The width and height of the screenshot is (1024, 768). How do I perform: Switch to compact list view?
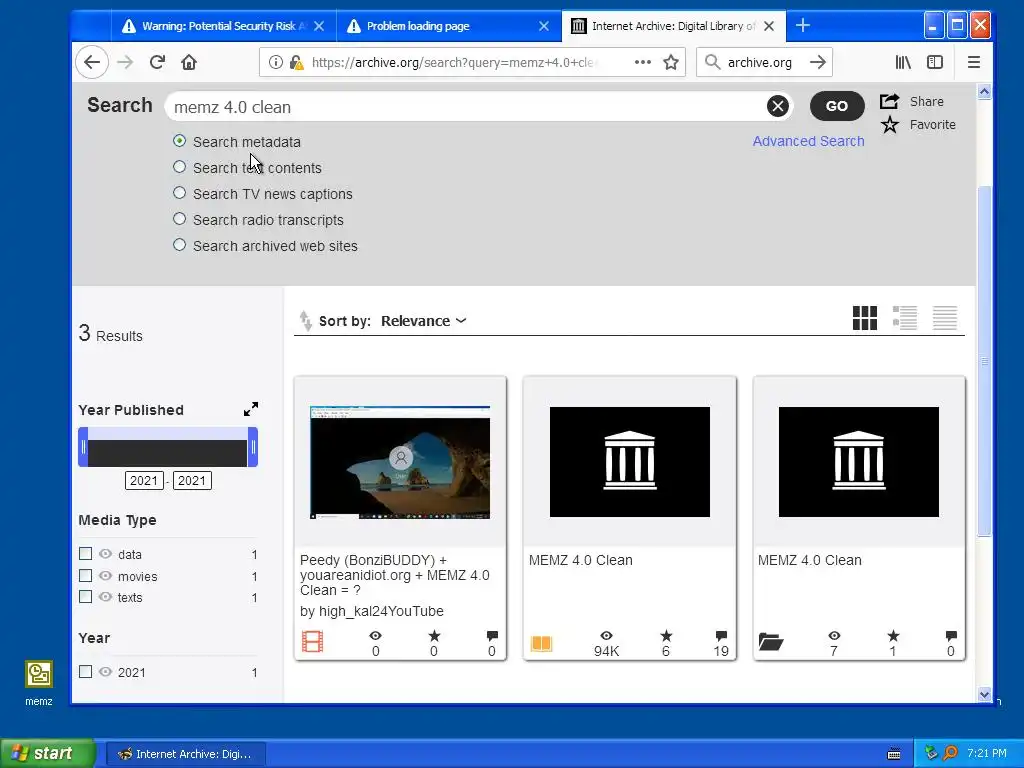[x=944, y=318]
